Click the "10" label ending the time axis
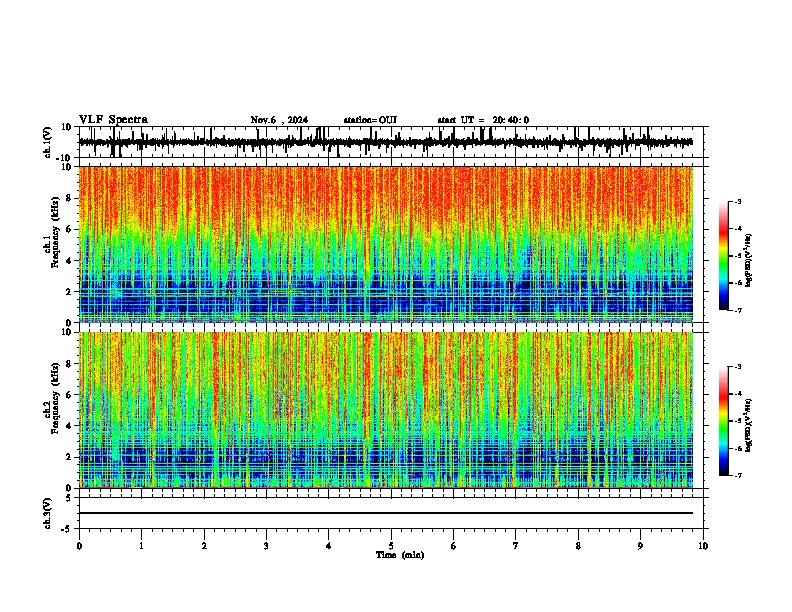This screenshot has width=792, height=612. tap(703, 546)
